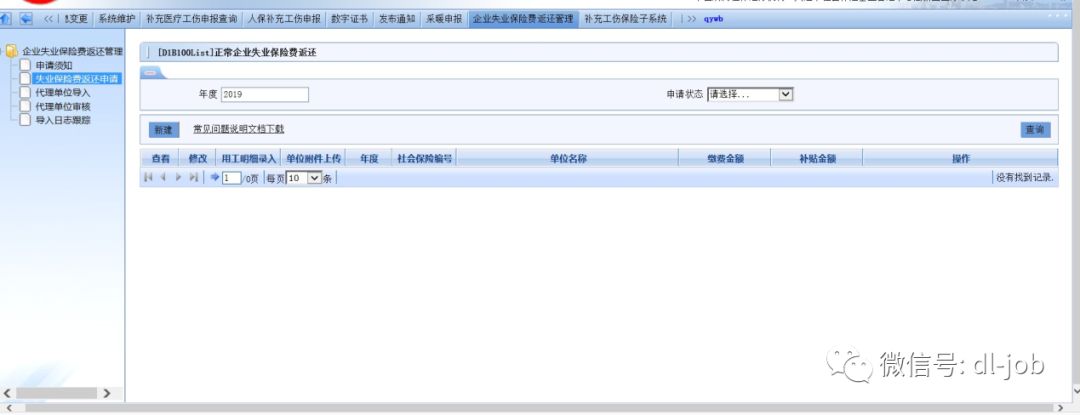Click the 补贴金额 column header
The height and width of the screenshot is (415, 1080).
click(817, 158)
